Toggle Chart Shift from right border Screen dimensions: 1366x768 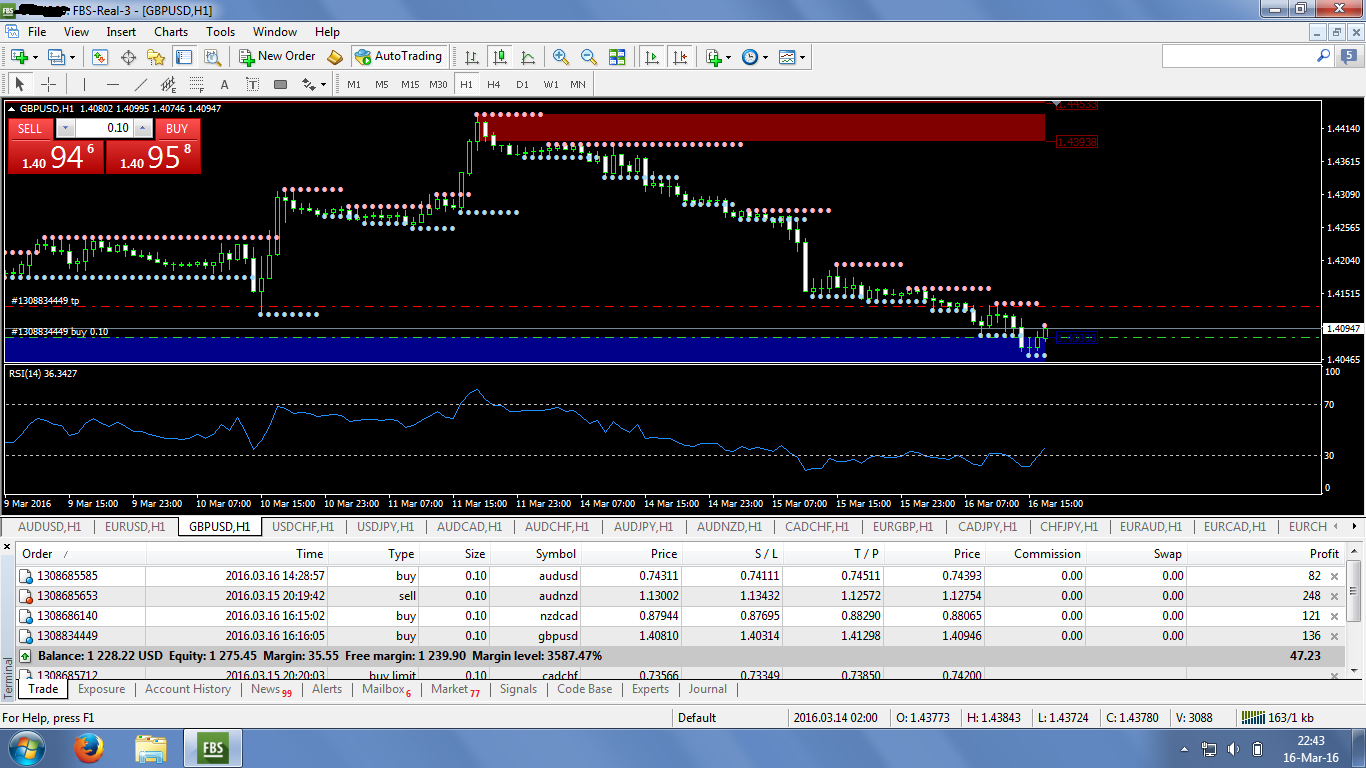point(680,57)
